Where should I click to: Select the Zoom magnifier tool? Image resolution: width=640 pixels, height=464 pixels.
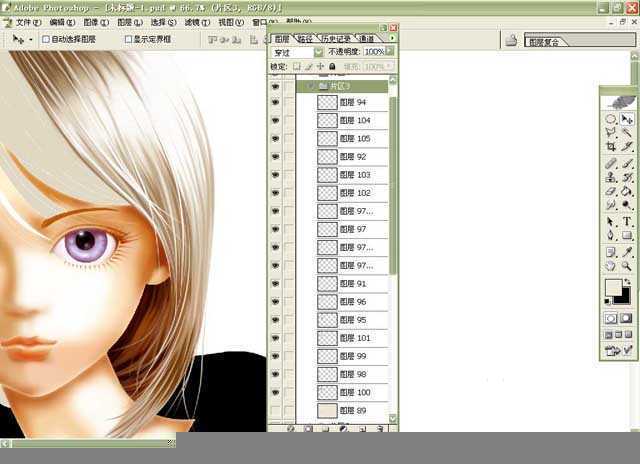pyautogui.click(x=627, y=266)
